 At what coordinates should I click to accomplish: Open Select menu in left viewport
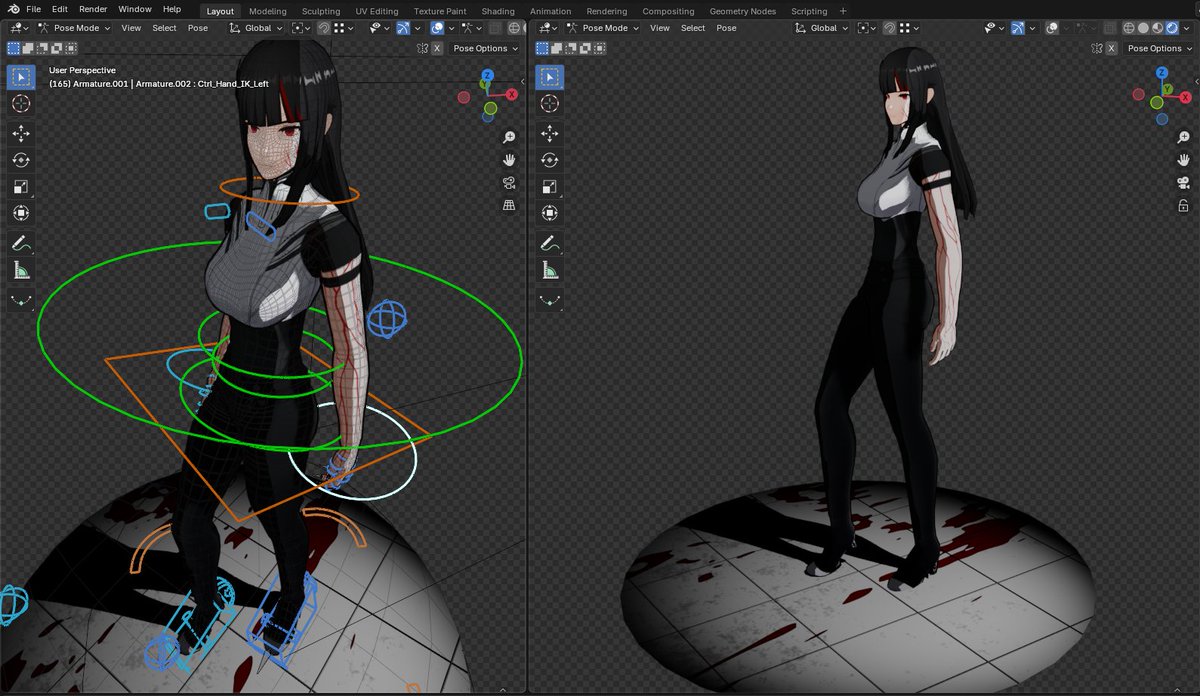tap(164, 28)
